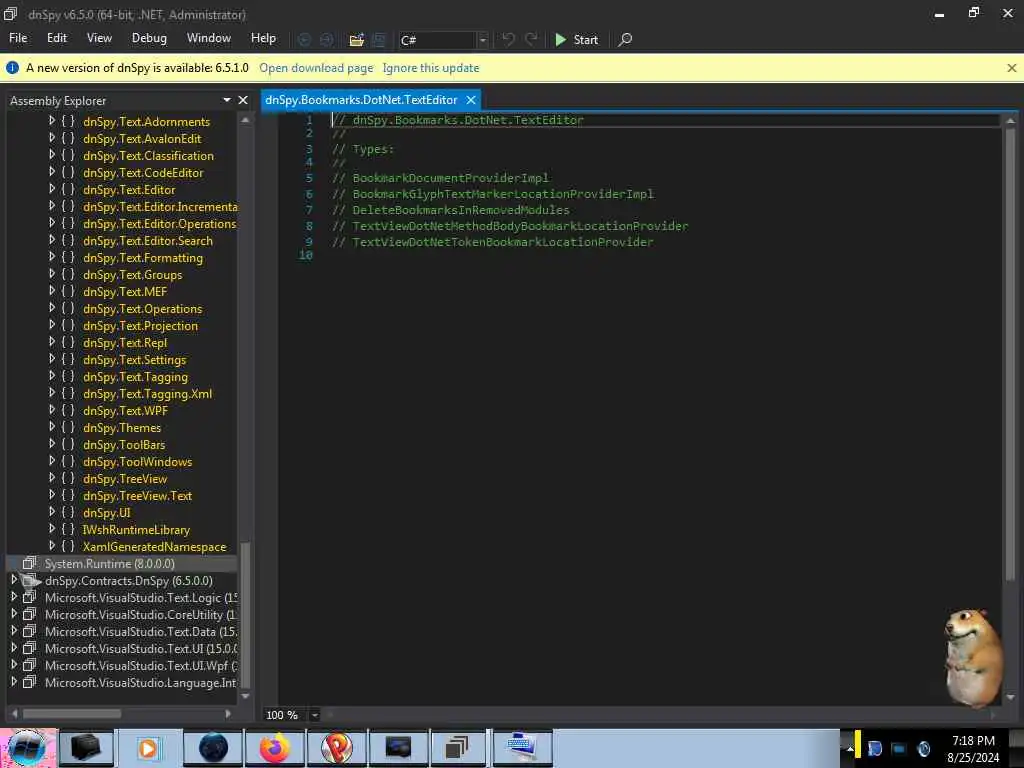Click the dnSpy stacked-windows taskbar icon
Viewport: 1024px width, 768px height.
pyautogui.click(x=457, y=748)
